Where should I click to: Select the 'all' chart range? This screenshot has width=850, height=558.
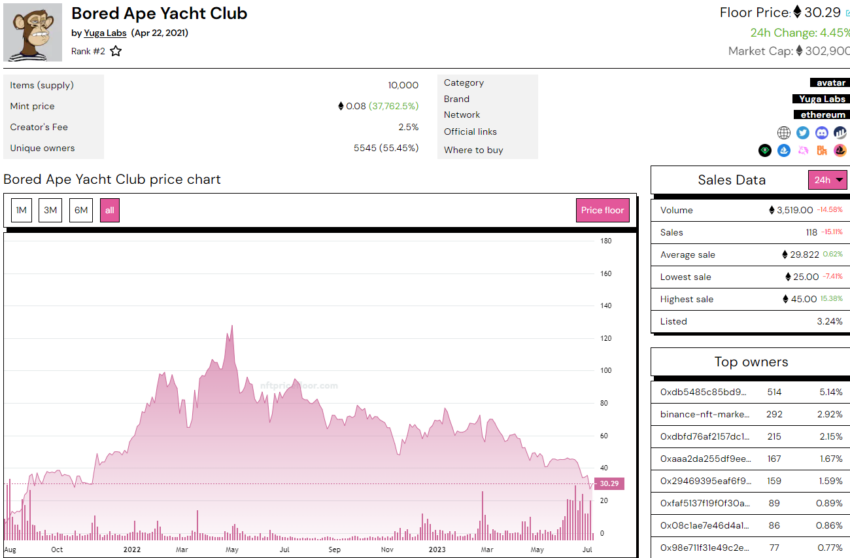[x=110, y=210]
